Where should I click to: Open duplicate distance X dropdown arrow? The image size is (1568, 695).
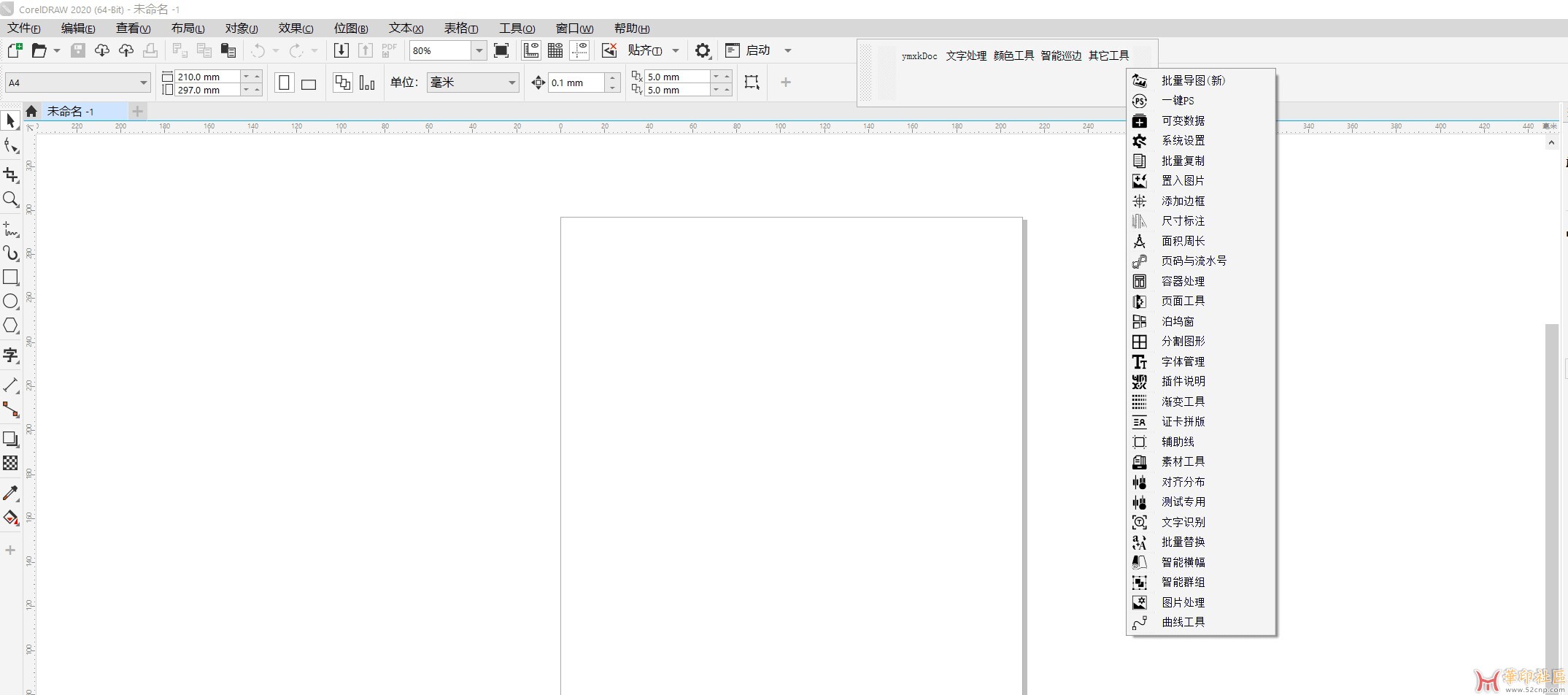[716, 76]
